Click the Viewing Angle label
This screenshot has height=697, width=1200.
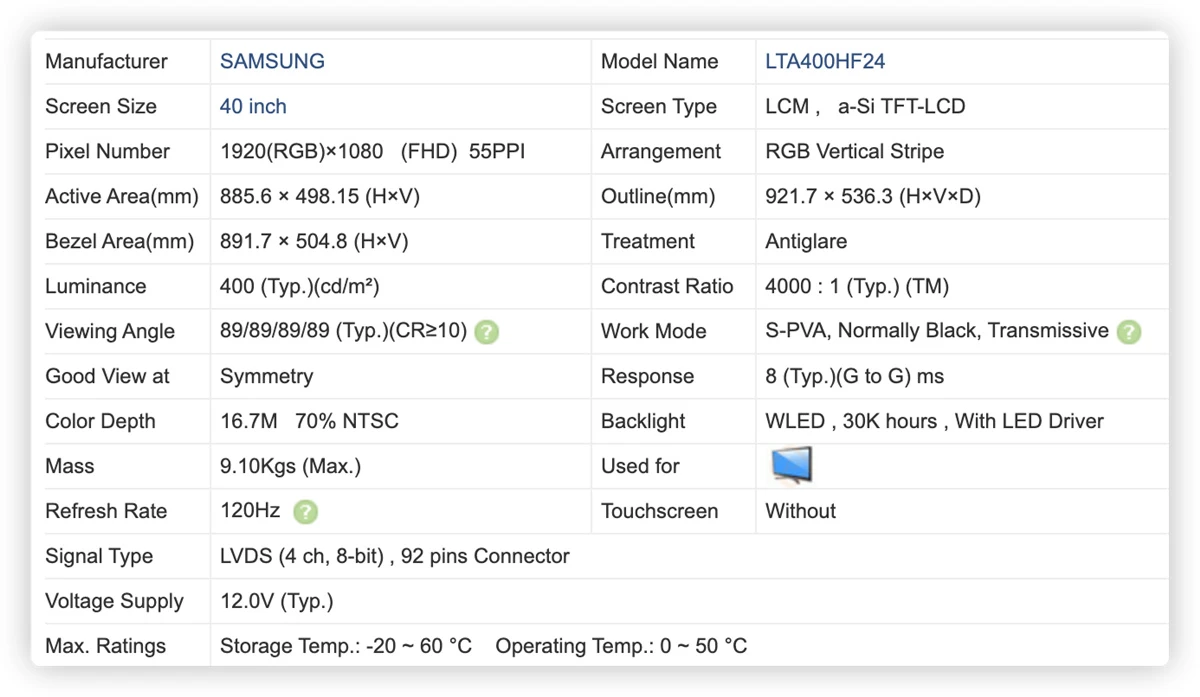(x=110, y=331)
